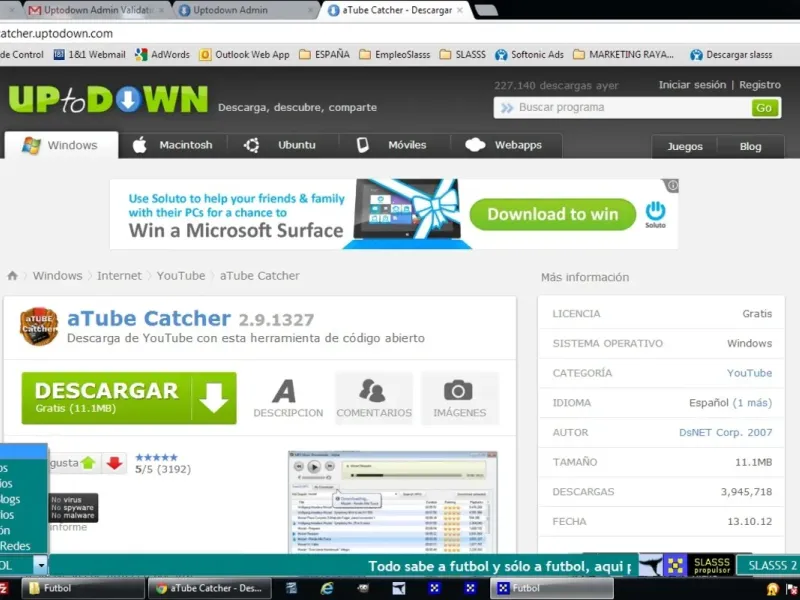Show the COMENTARIOS section

click(x=374, y=398)
